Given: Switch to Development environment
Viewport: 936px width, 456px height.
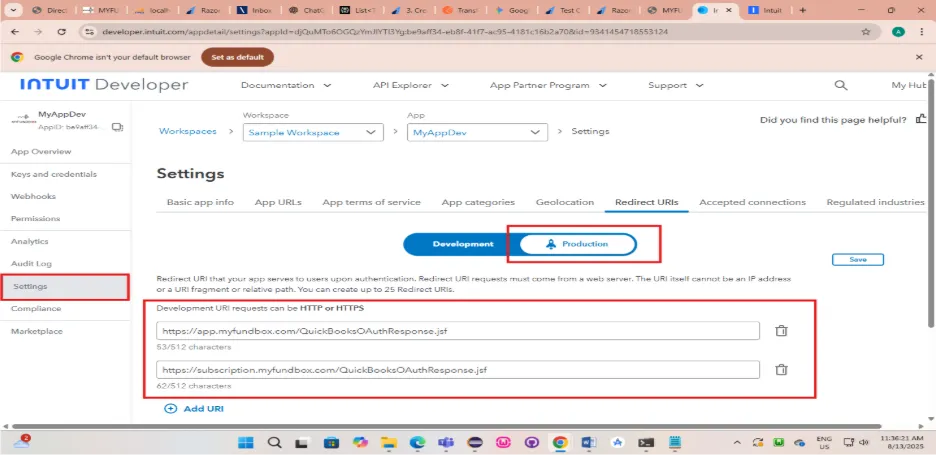Looking at the screenshot, I should 463,244.
